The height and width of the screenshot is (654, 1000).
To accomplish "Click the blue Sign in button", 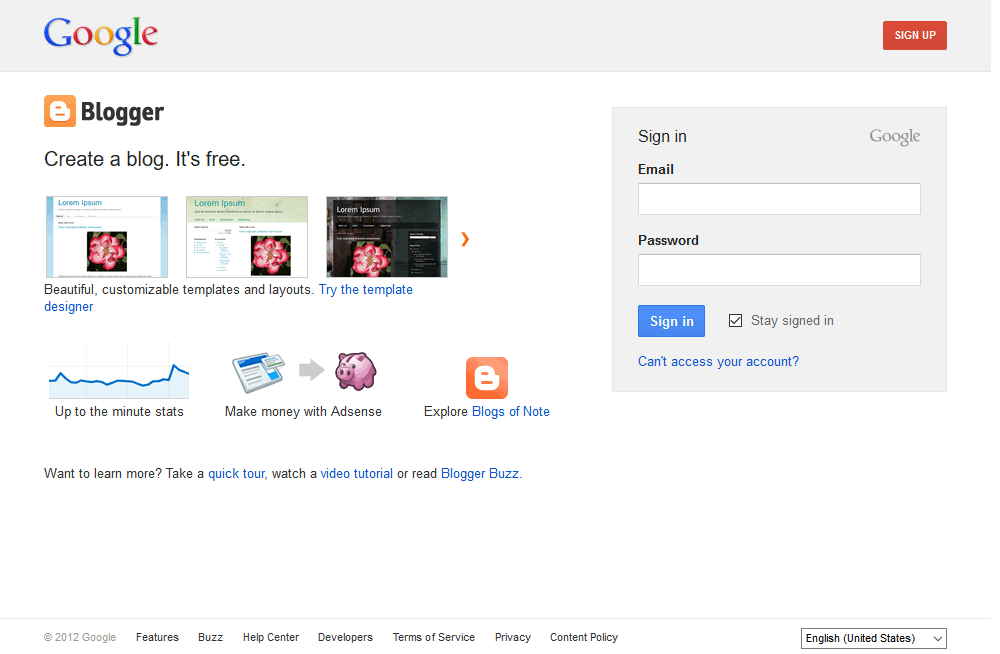I will (x=672, y=321).
